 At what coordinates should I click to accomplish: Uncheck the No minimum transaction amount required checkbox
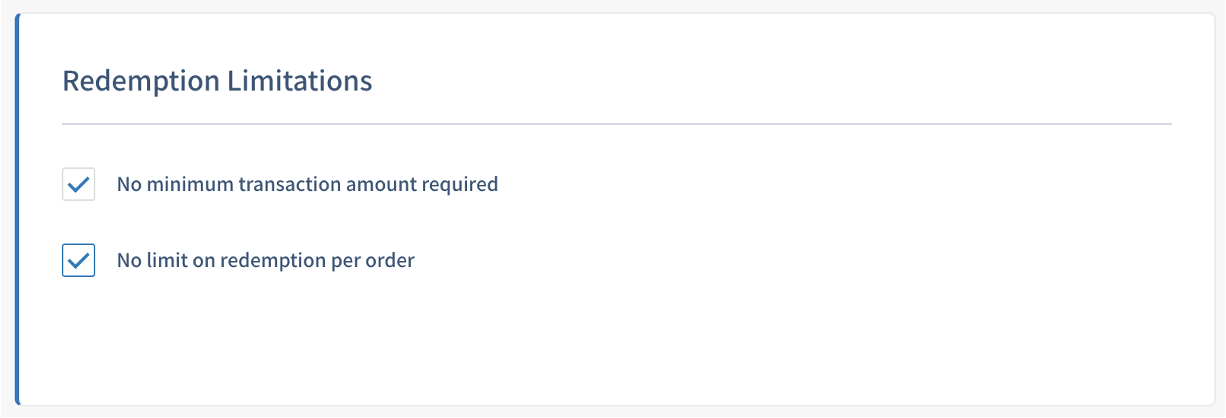78,185
